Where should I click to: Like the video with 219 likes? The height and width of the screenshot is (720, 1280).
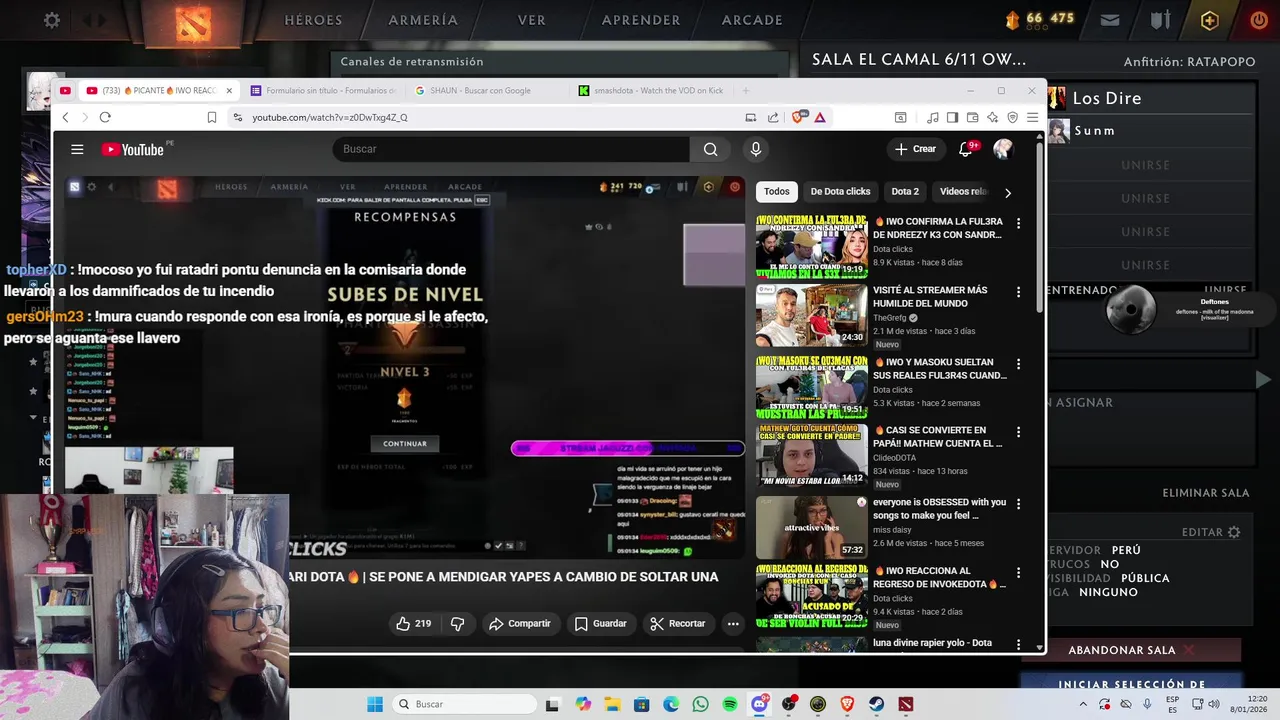(413, 623)
